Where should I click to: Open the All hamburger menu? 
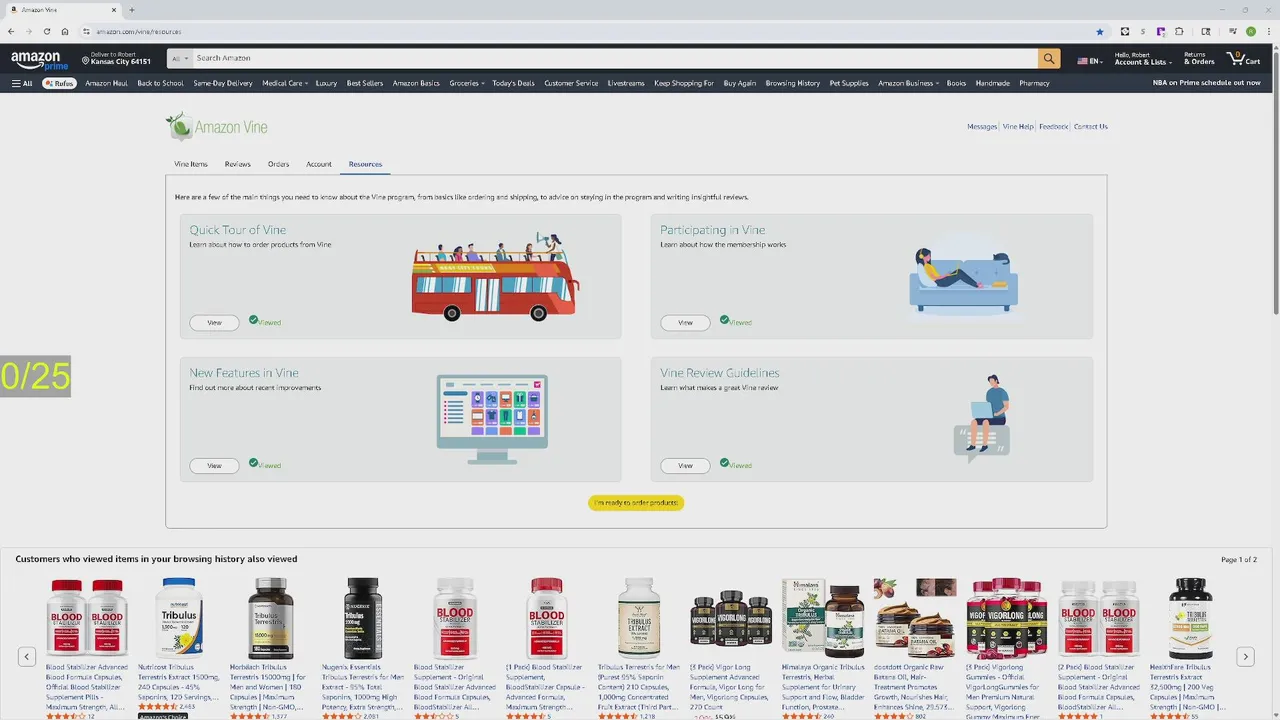point(22,83)
